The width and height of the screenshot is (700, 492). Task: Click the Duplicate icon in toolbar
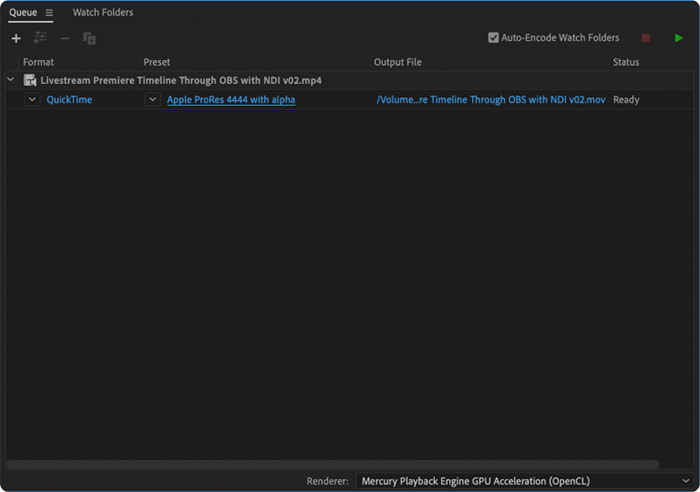(89, 38)
